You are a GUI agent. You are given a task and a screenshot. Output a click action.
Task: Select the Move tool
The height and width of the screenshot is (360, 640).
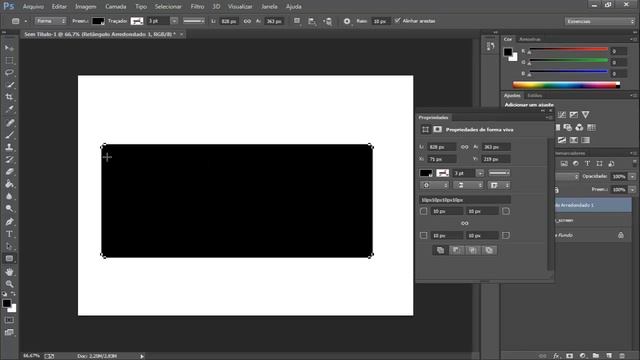9,48
